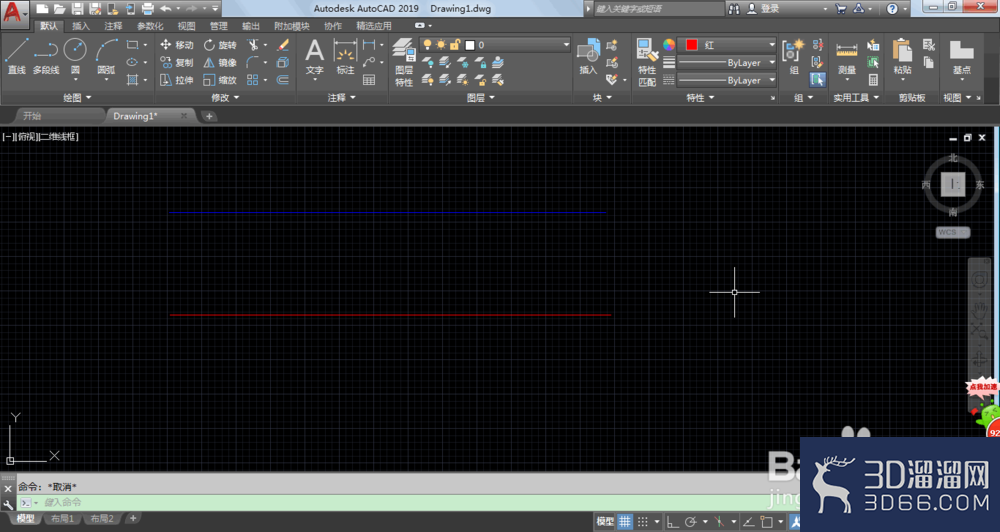Image resolution: width=1000 pixels, height=532 pixels.
Task: Select the Polyline (多段线) tool
Action: click(46, 56)
